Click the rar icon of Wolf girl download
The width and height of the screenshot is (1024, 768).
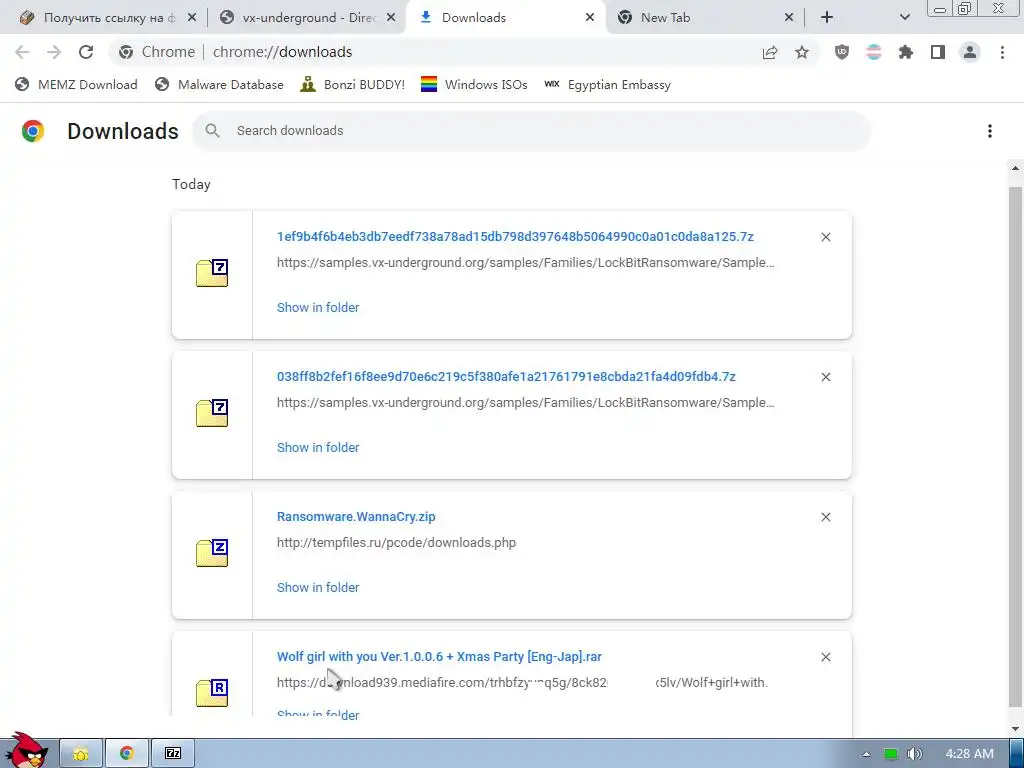point(212,692)
